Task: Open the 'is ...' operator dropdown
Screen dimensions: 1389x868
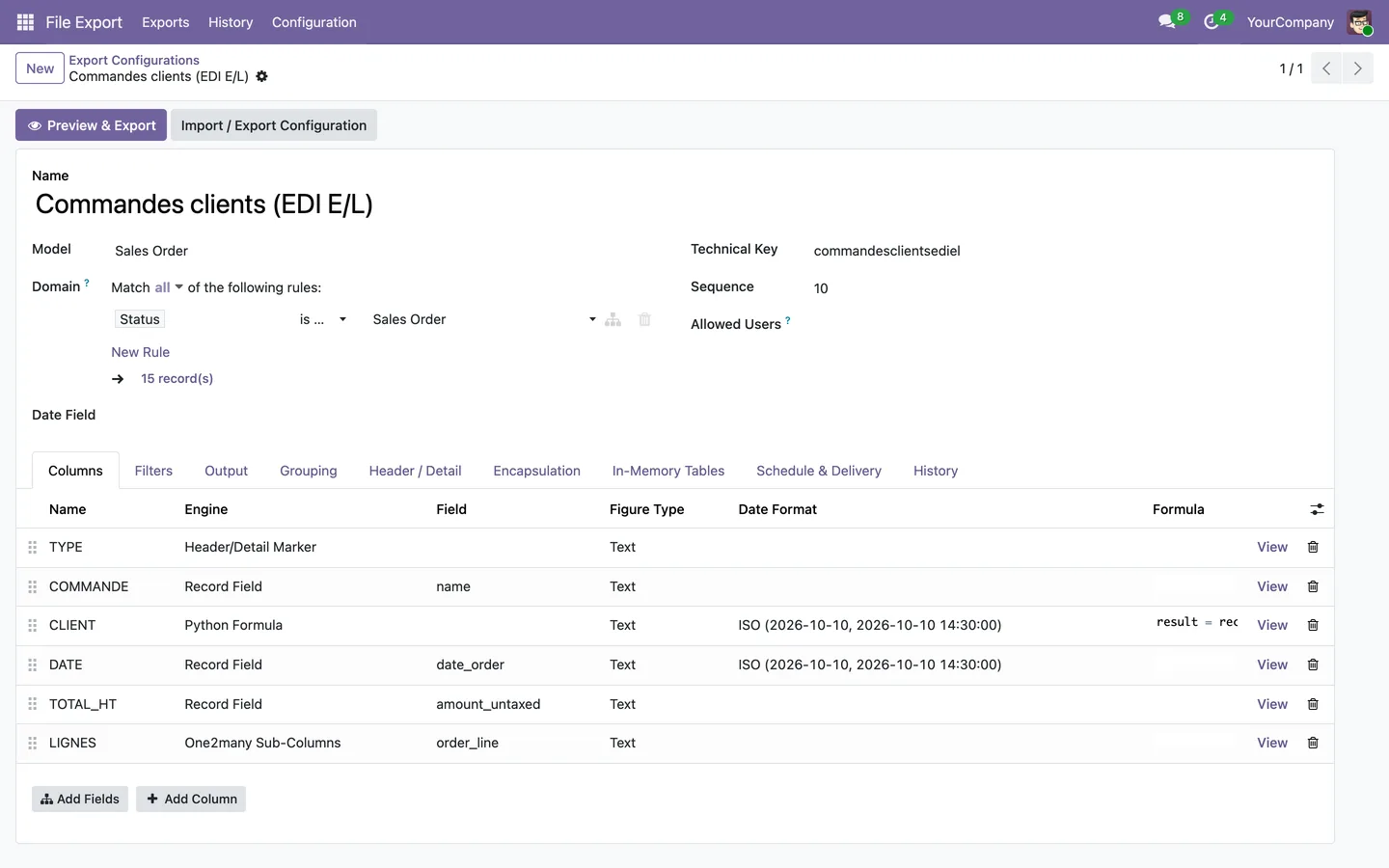Action: point(322,319)
